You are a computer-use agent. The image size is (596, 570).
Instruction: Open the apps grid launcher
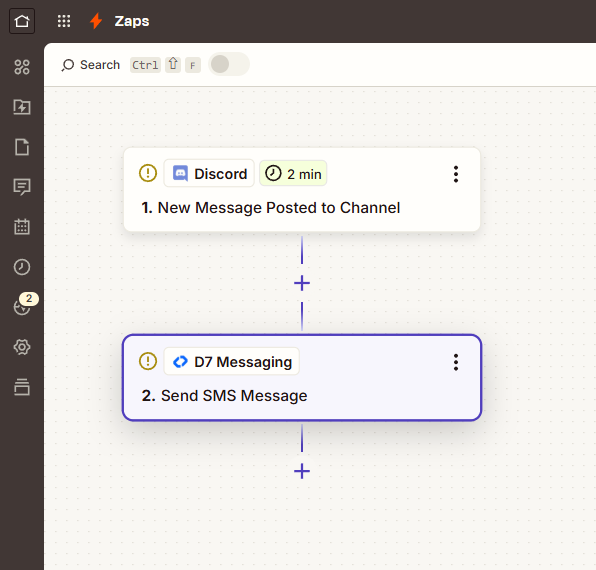[64, 21]
